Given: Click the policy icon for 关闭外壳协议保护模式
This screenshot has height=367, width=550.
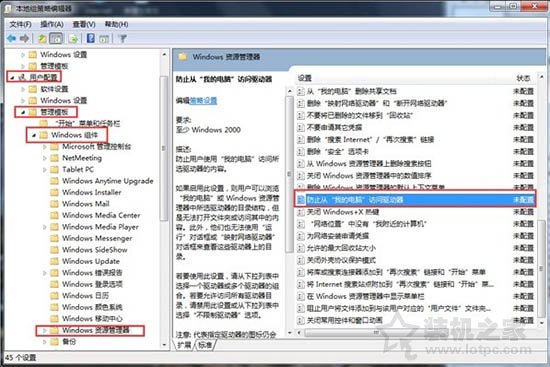Looking at the screenshot, I should 301,260.
